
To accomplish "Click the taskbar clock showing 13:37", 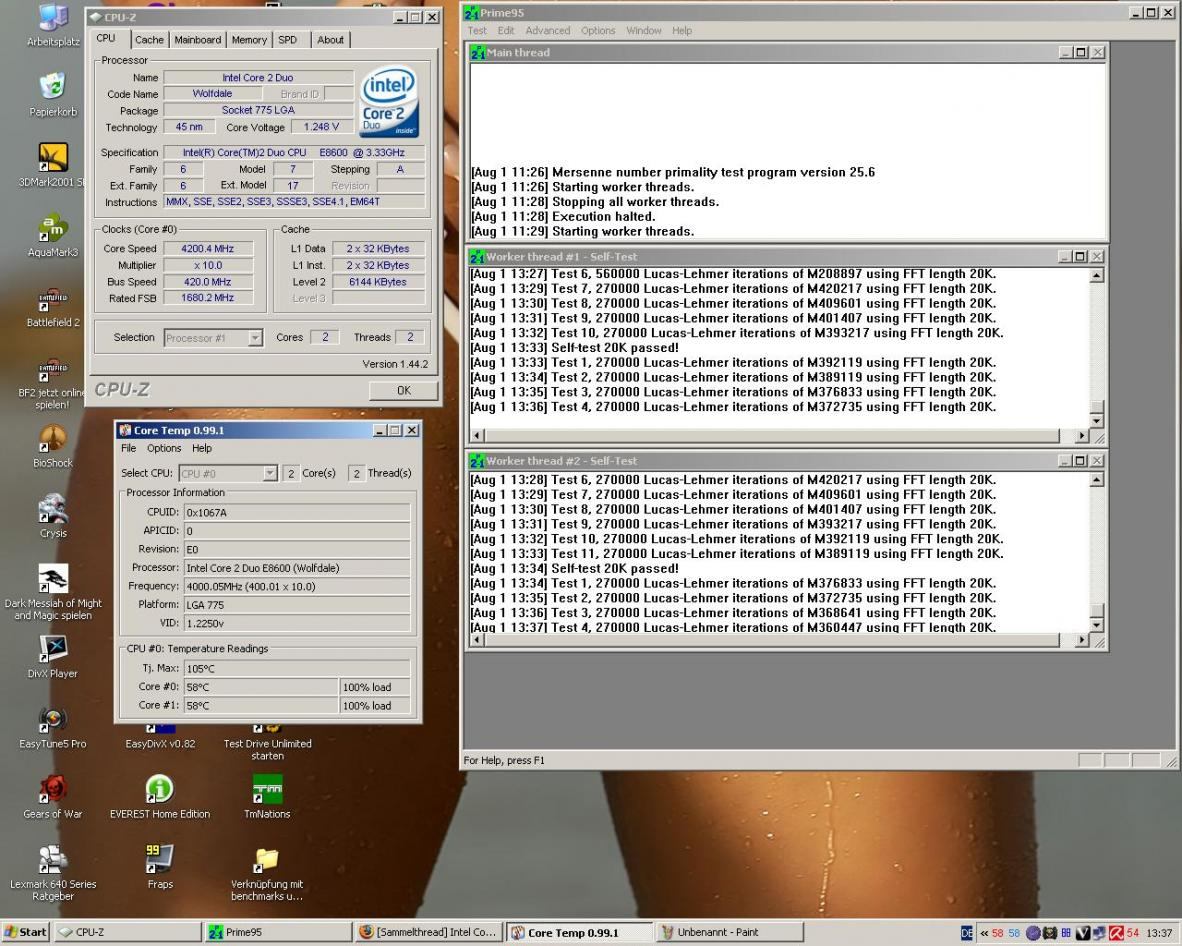I will (x=1159, y=933).
